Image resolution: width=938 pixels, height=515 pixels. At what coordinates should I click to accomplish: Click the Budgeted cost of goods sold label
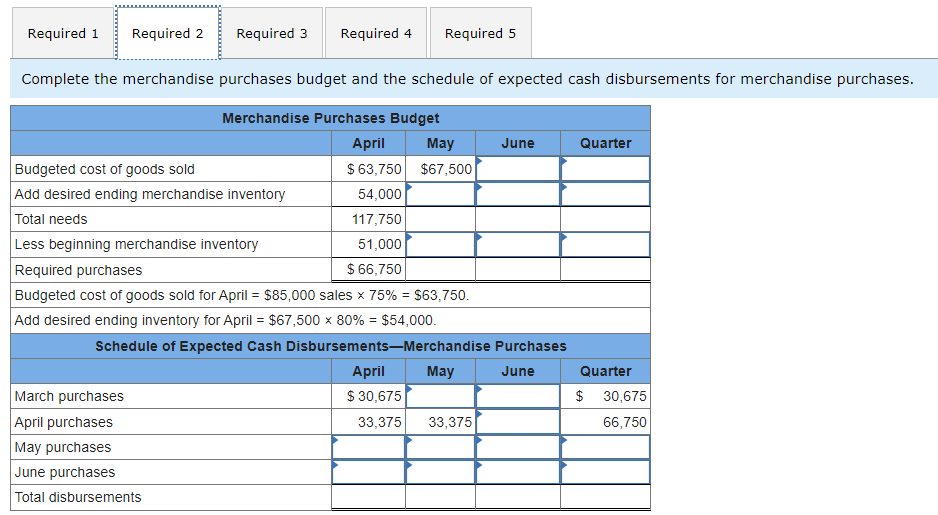click(105, 169)
